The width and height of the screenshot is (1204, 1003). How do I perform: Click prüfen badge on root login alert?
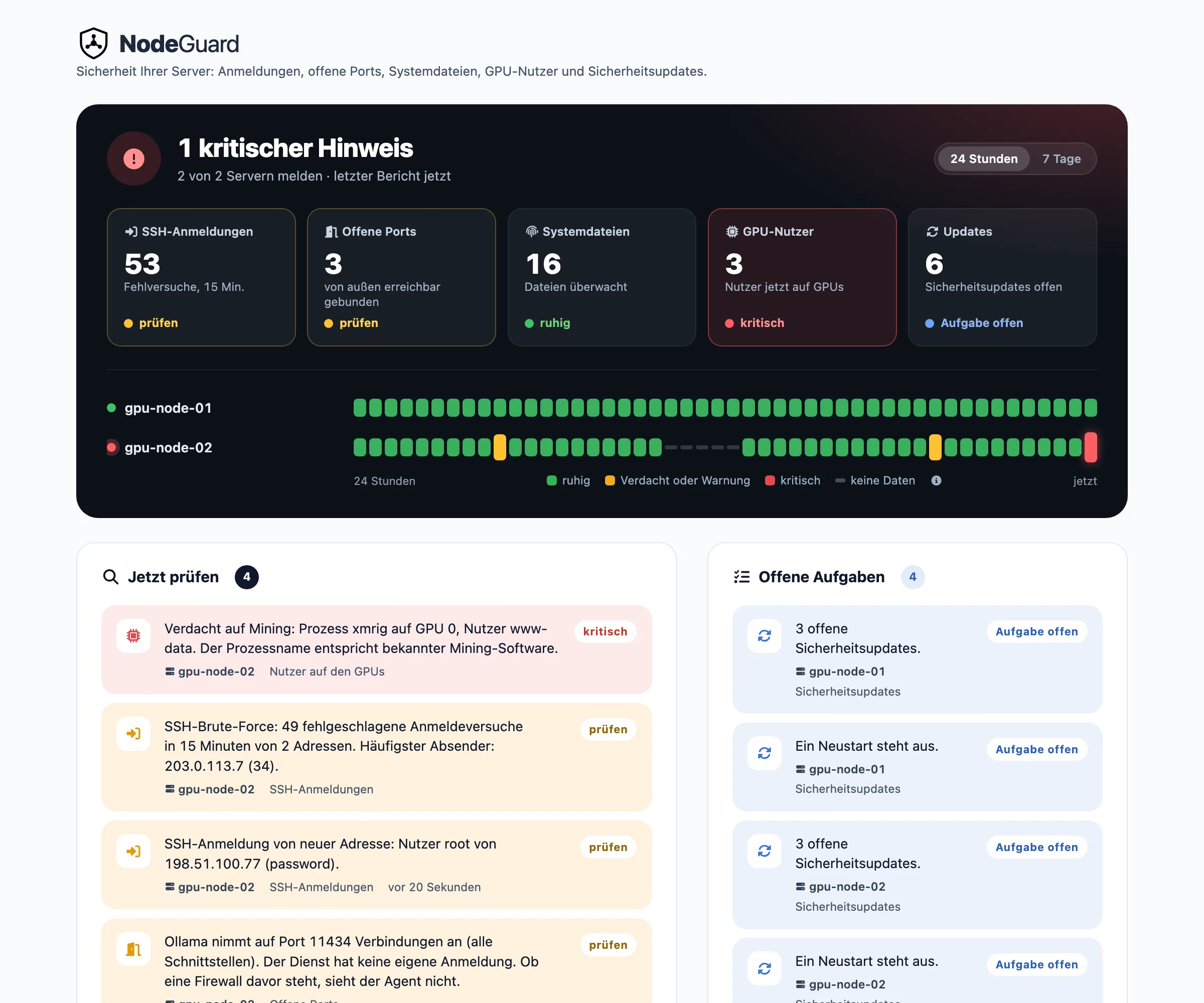coord(608,847)
